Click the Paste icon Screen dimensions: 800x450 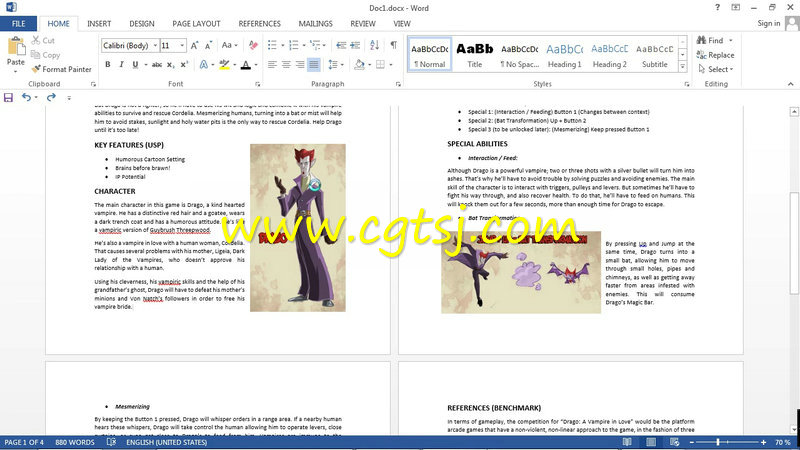point(16,47)
